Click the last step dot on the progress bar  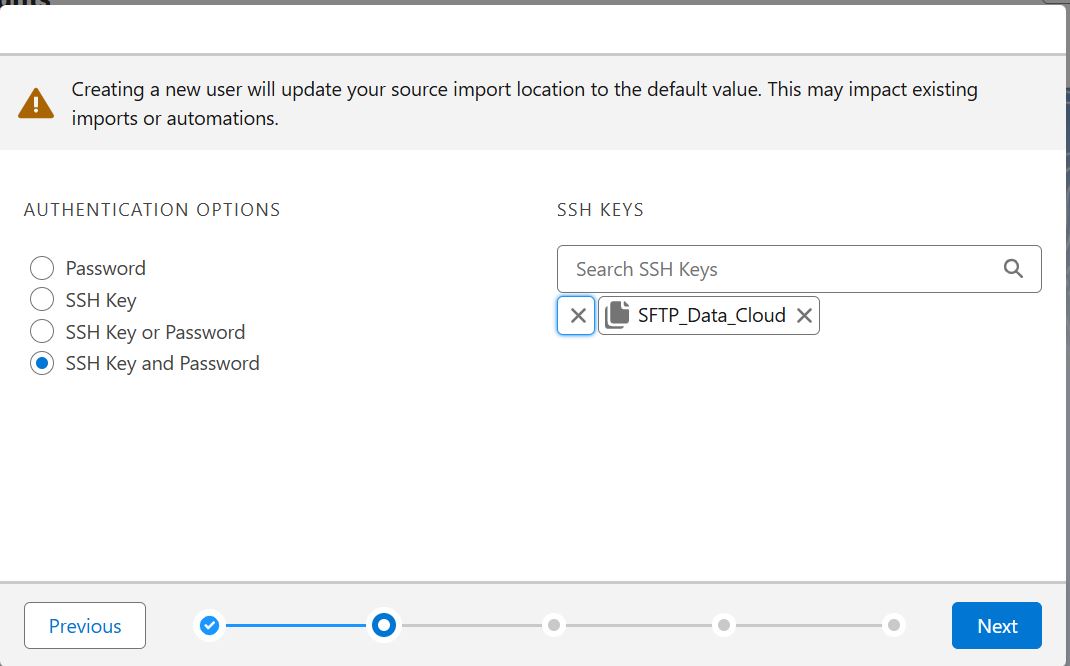pyautogui.click(x=892, y=625)
